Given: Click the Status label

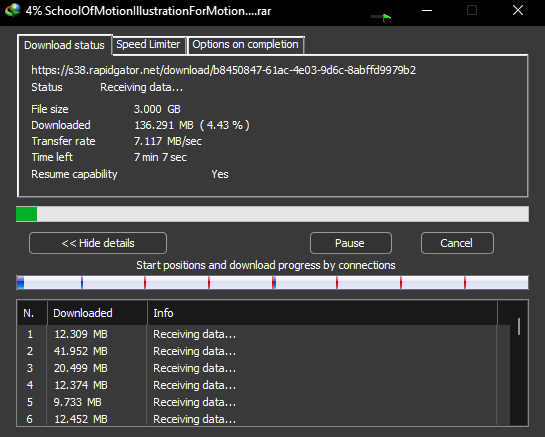Looking at the screenshot, I should click(x=47, y=87).
